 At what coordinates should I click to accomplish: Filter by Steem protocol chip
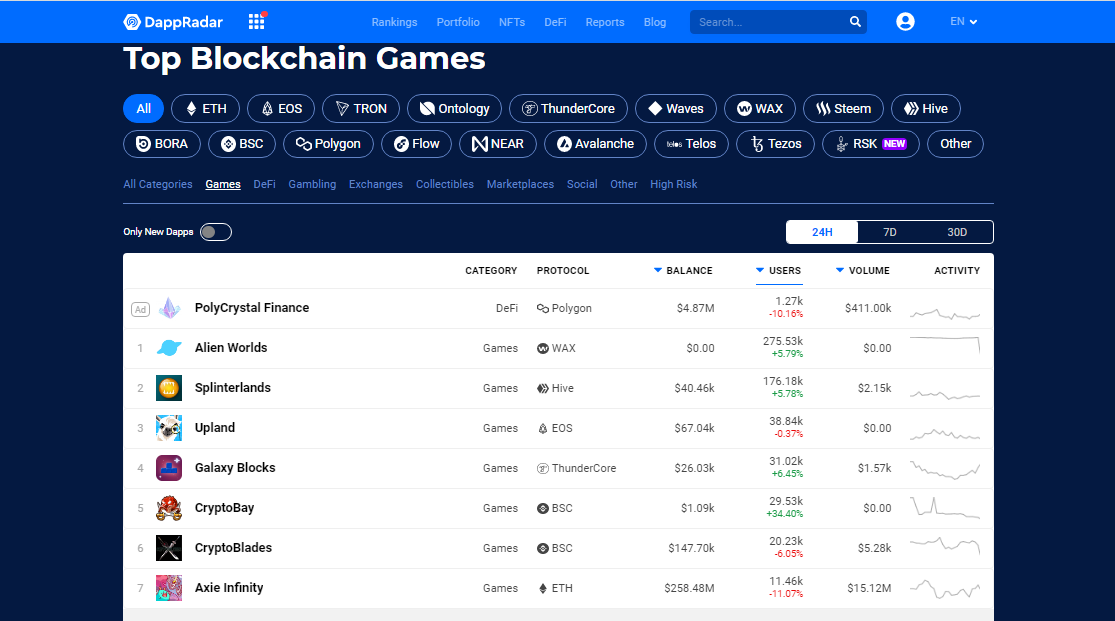pyautogui.click(x=843, y=109)
